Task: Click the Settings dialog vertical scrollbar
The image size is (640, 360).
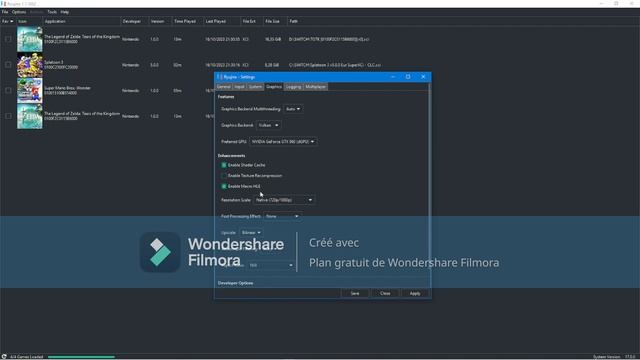Action: pos(429,186)
